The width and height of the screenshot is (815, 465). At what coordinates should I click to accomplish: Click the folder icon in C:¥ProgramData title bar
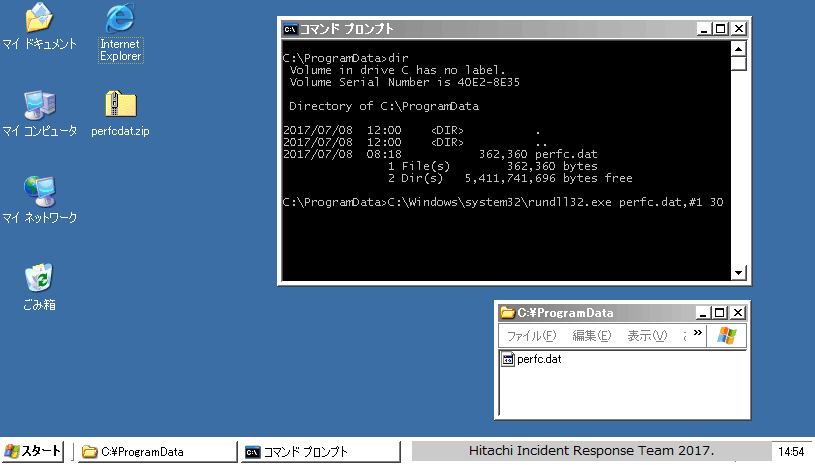[507, 313]
